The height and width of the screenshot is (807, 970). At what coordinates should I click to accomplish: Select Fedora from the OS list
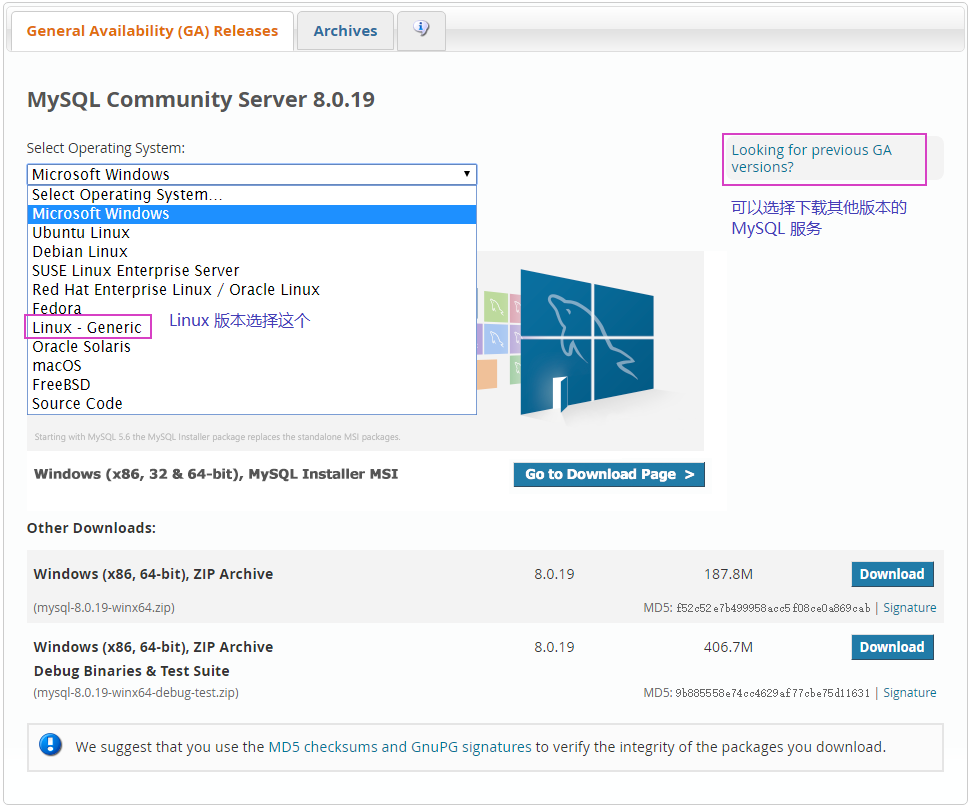252,309
